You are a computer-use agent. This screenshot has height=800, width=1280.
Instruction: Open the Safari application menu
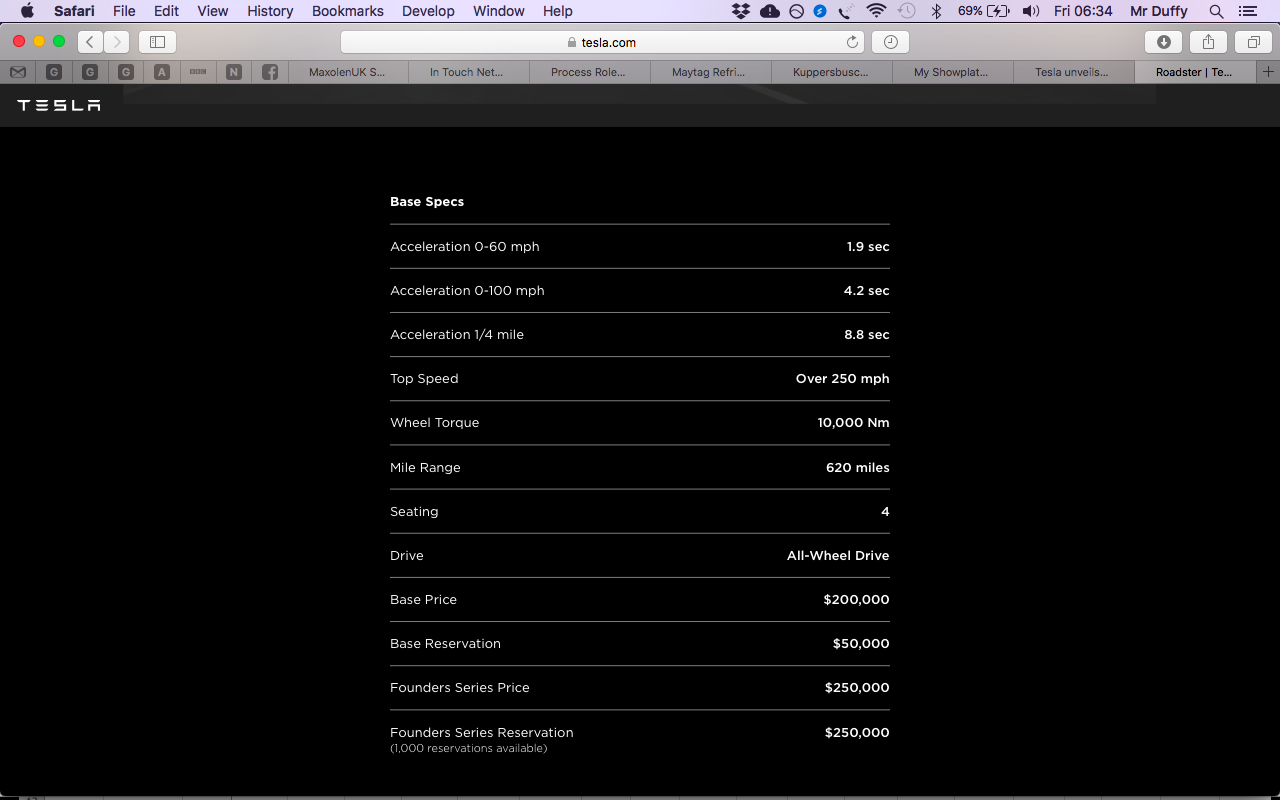point(74,11)
